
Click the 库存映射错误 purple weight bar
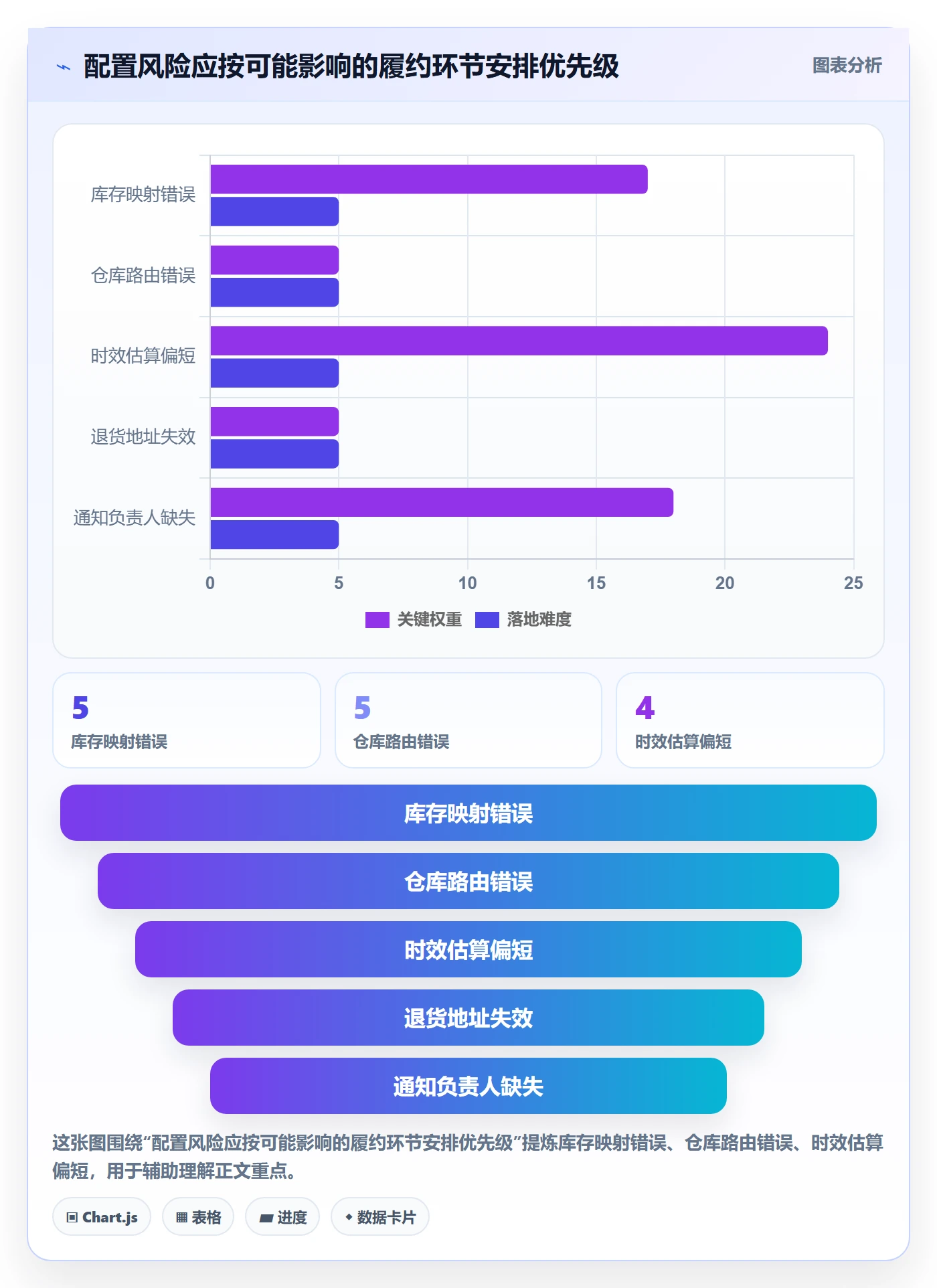pyautogui.click(x=429, y=179)
